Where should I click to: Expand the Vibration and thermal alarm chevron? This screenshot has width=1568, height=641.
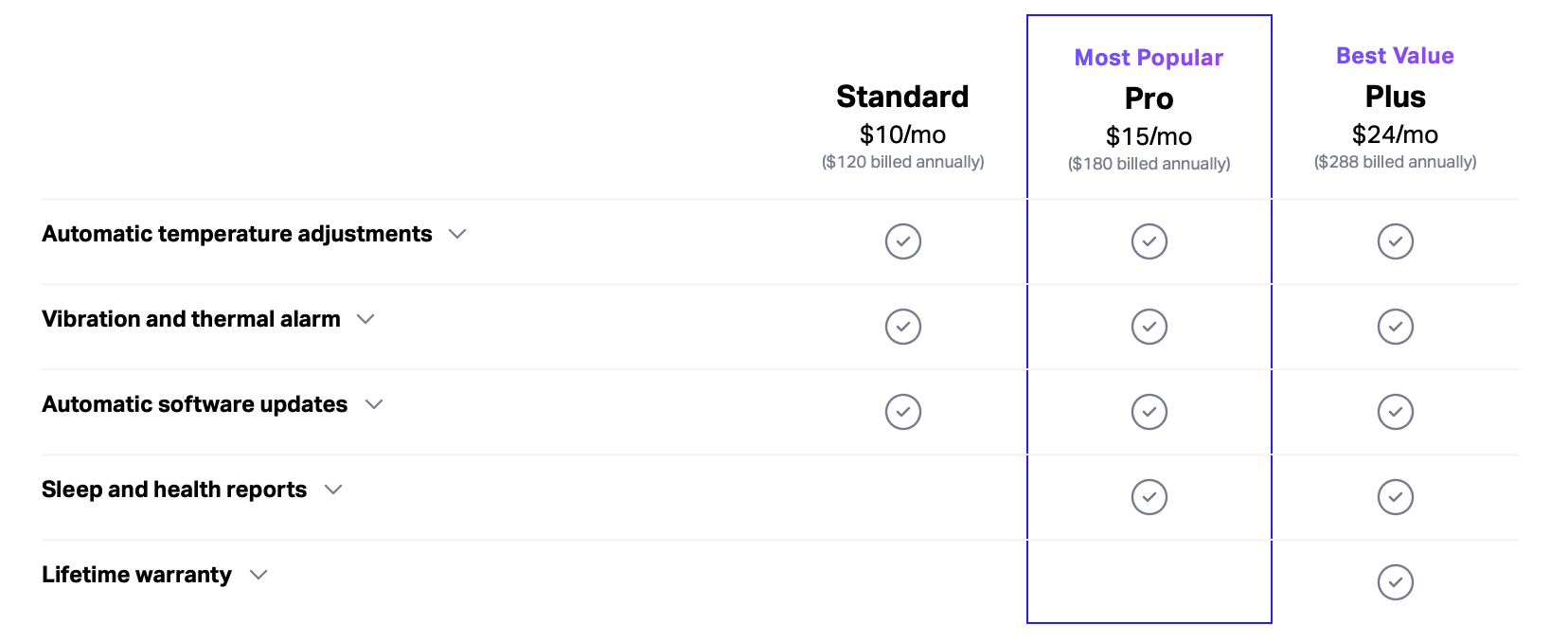[365, 319]
